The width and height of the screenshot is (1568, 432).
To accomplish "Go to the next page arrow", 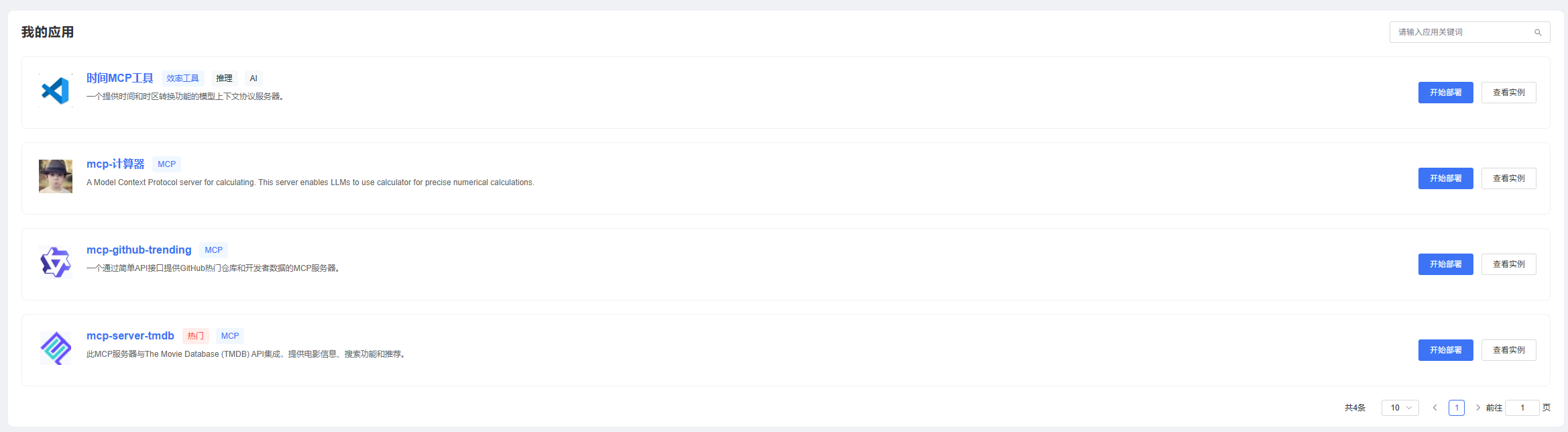I will (1477, 408).
